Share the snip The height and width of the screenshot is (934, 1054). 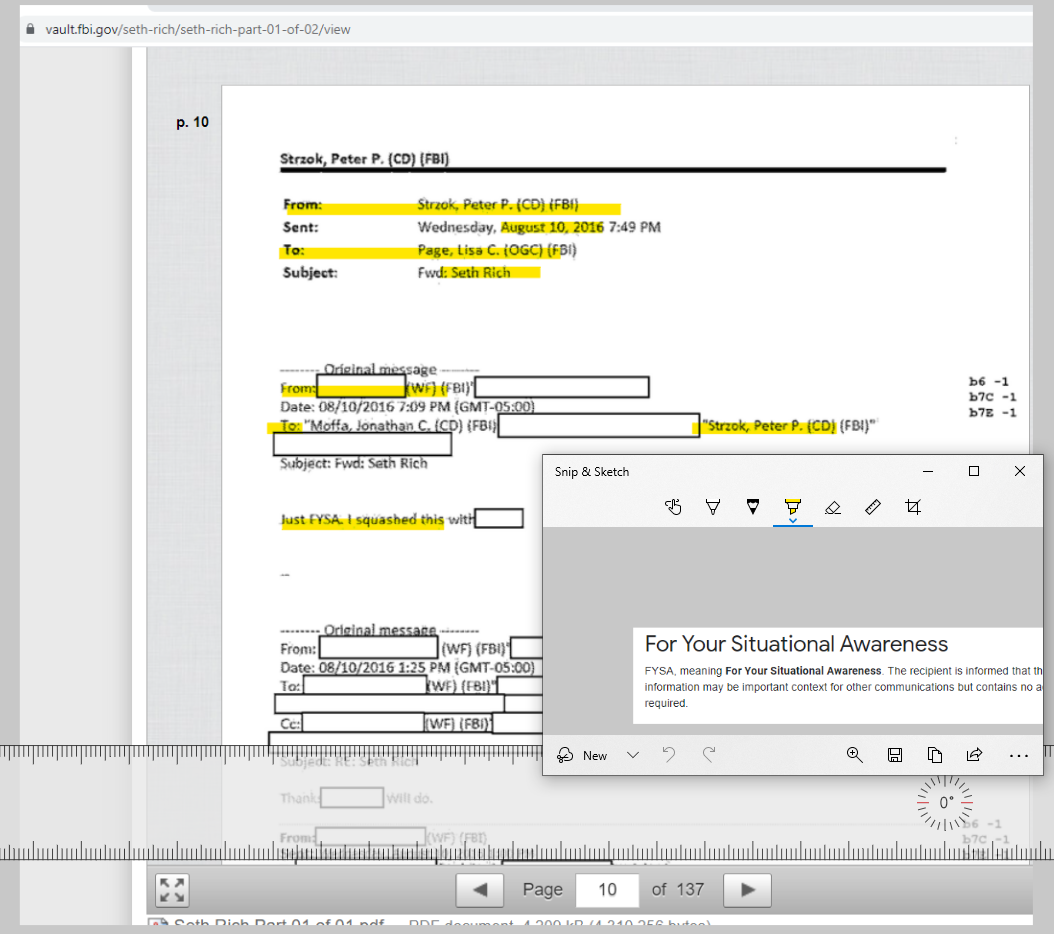click(x=974, y=754)
